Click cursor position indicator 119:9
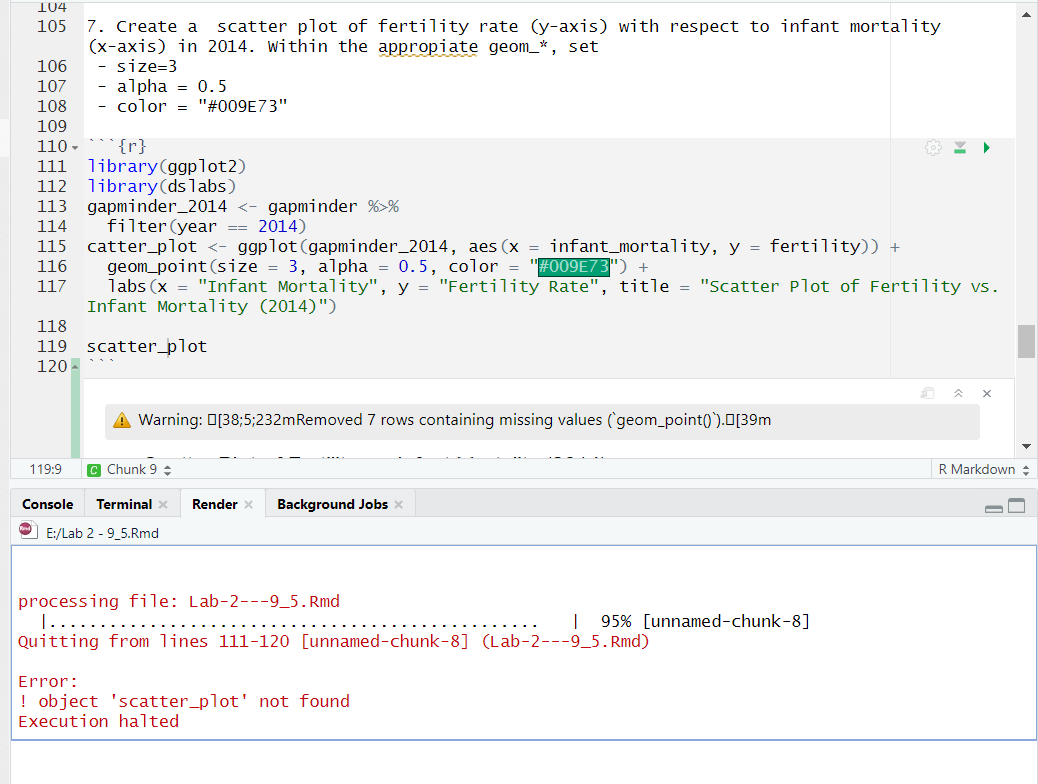This screenshot has height=784, width=1038. click(x=46, y=469)
